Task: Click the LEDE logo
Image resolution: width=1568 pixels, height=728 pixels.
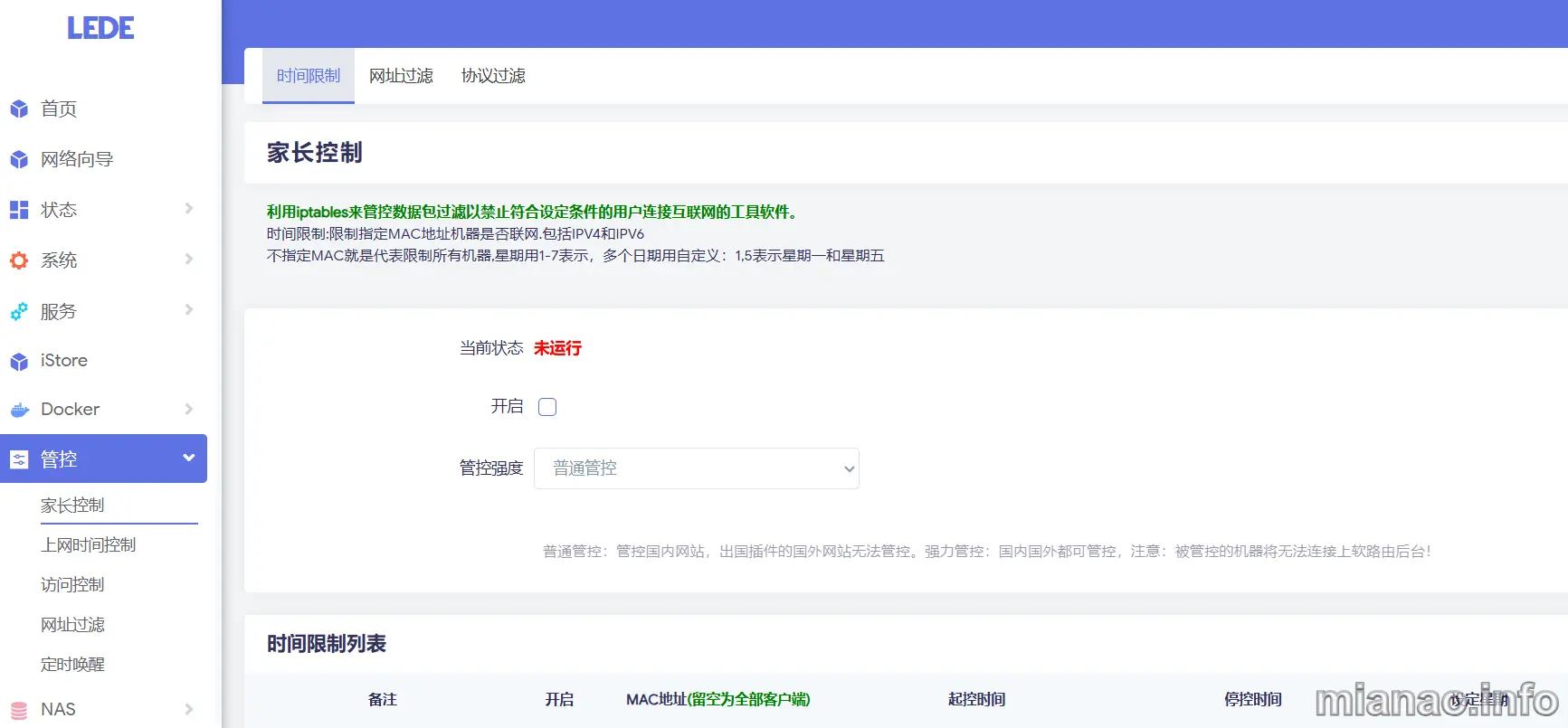Action: coord(100,28)
